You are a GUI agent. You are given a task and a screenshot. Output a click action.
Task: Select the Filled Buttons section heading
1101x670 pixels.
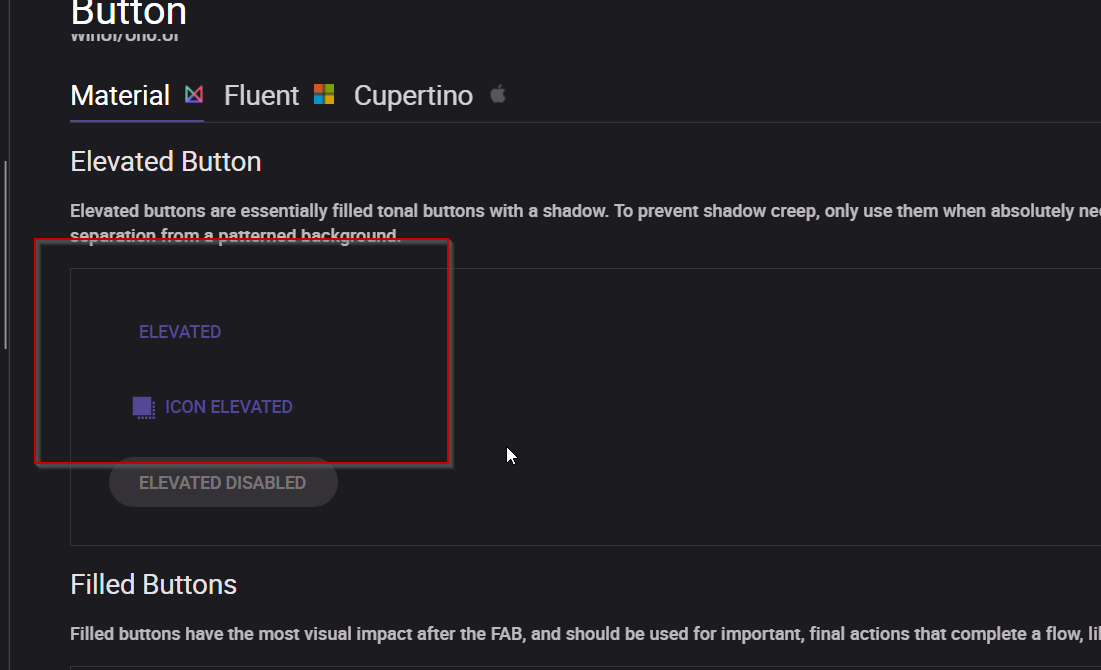(153, 584)
